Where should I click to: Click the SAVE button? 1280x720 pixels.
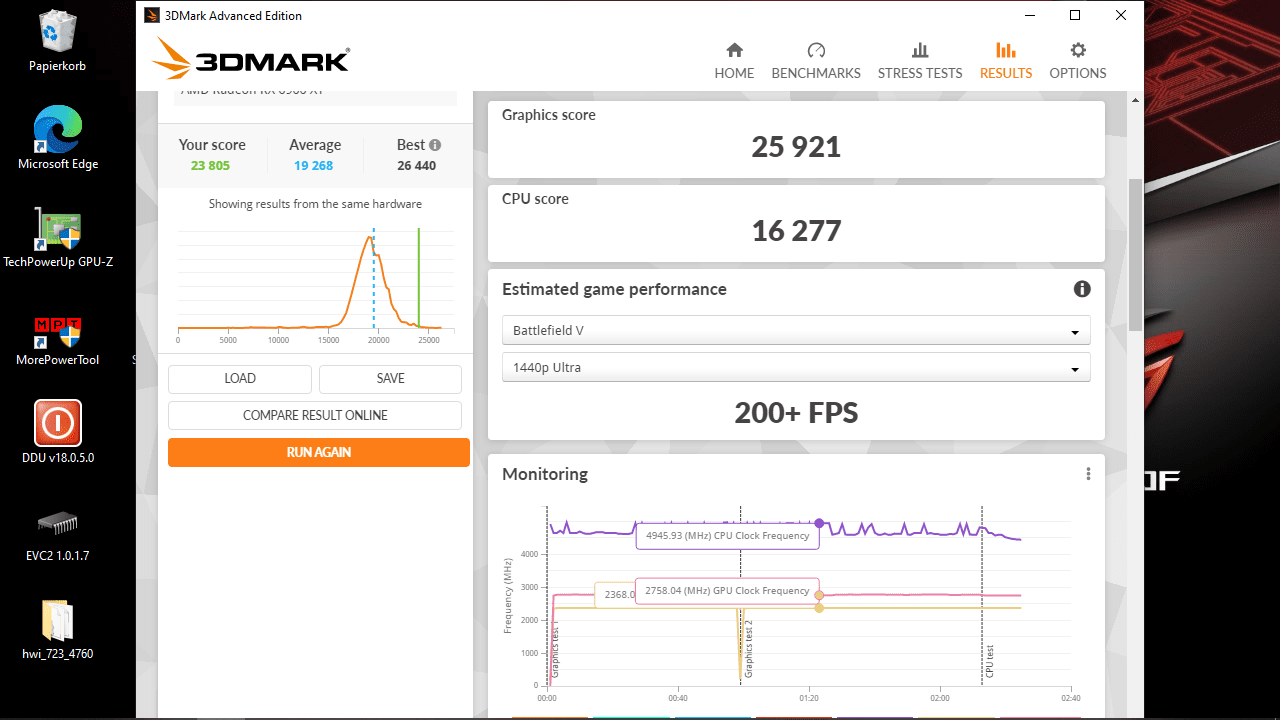click(x=390, y=379)
